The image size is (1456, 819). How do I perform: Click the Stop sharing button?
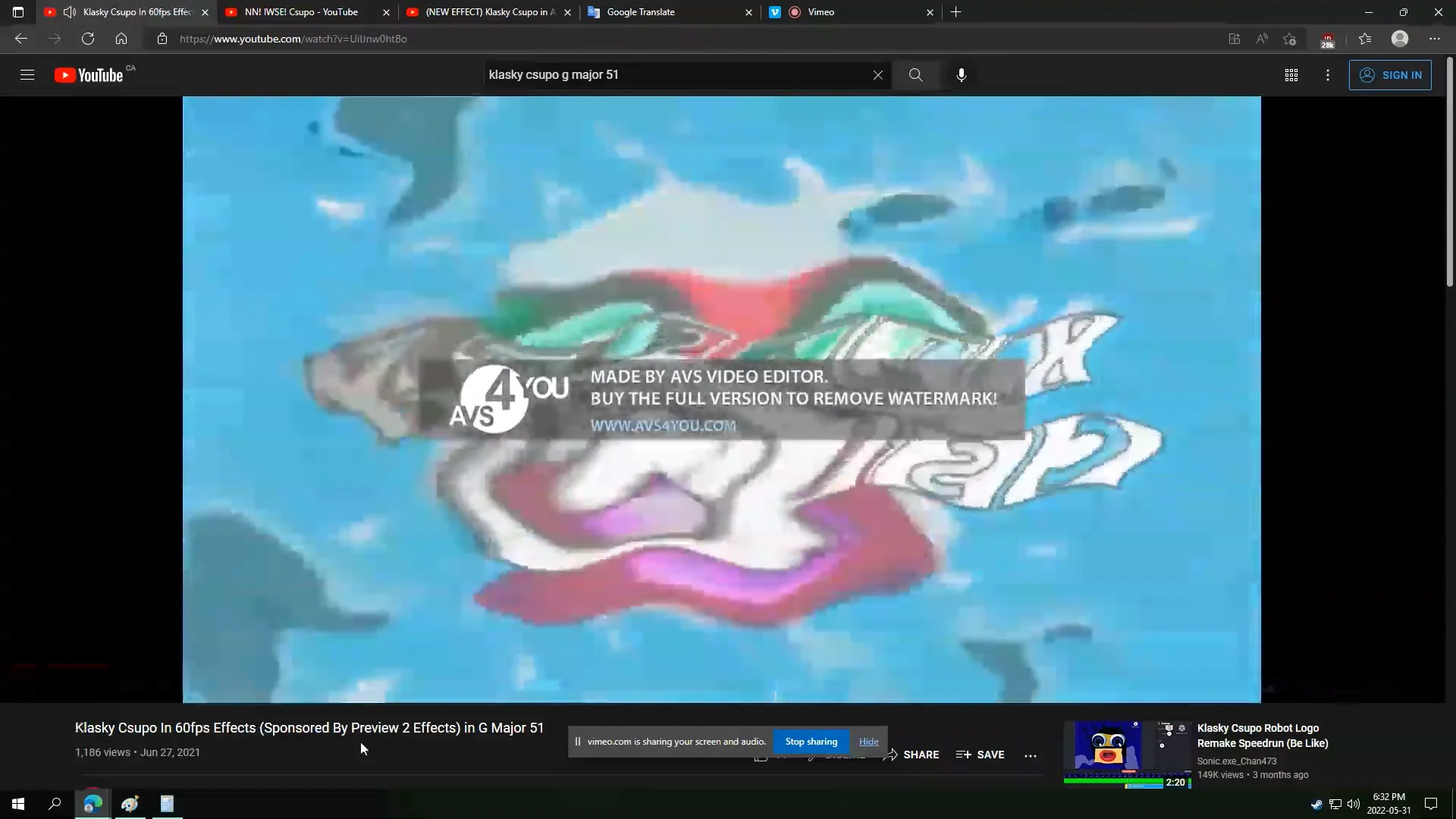tap(811, 742)
